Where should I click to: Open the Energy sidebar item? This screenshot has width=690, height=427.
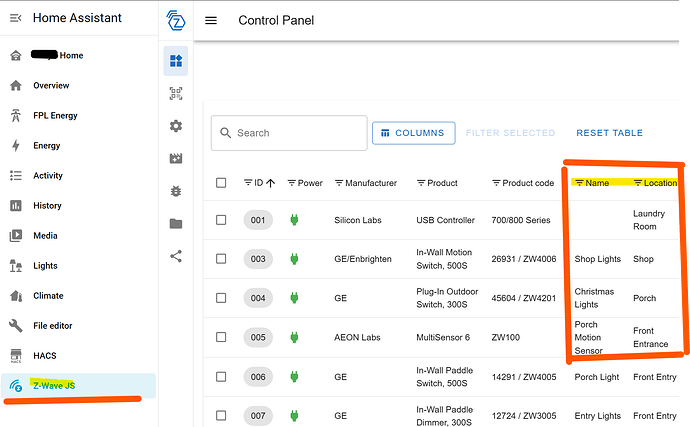(x=46, y=146)
